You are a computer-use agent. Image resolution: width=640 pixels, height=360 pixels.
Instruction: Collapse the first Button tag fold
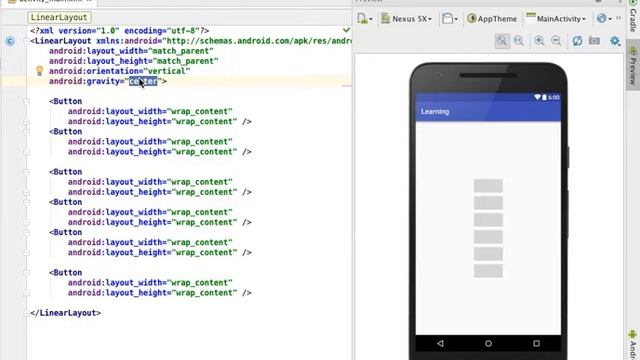[26, 101]
